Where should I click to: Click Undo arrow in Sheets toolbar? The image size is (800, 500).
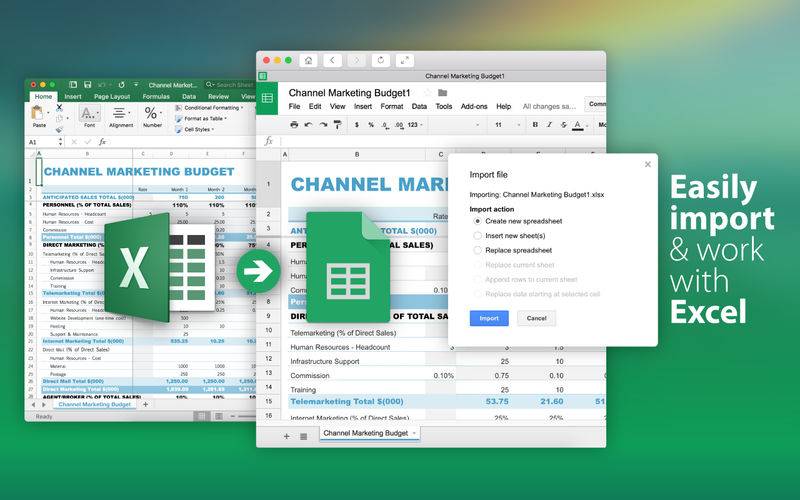[x=308, y=124]
